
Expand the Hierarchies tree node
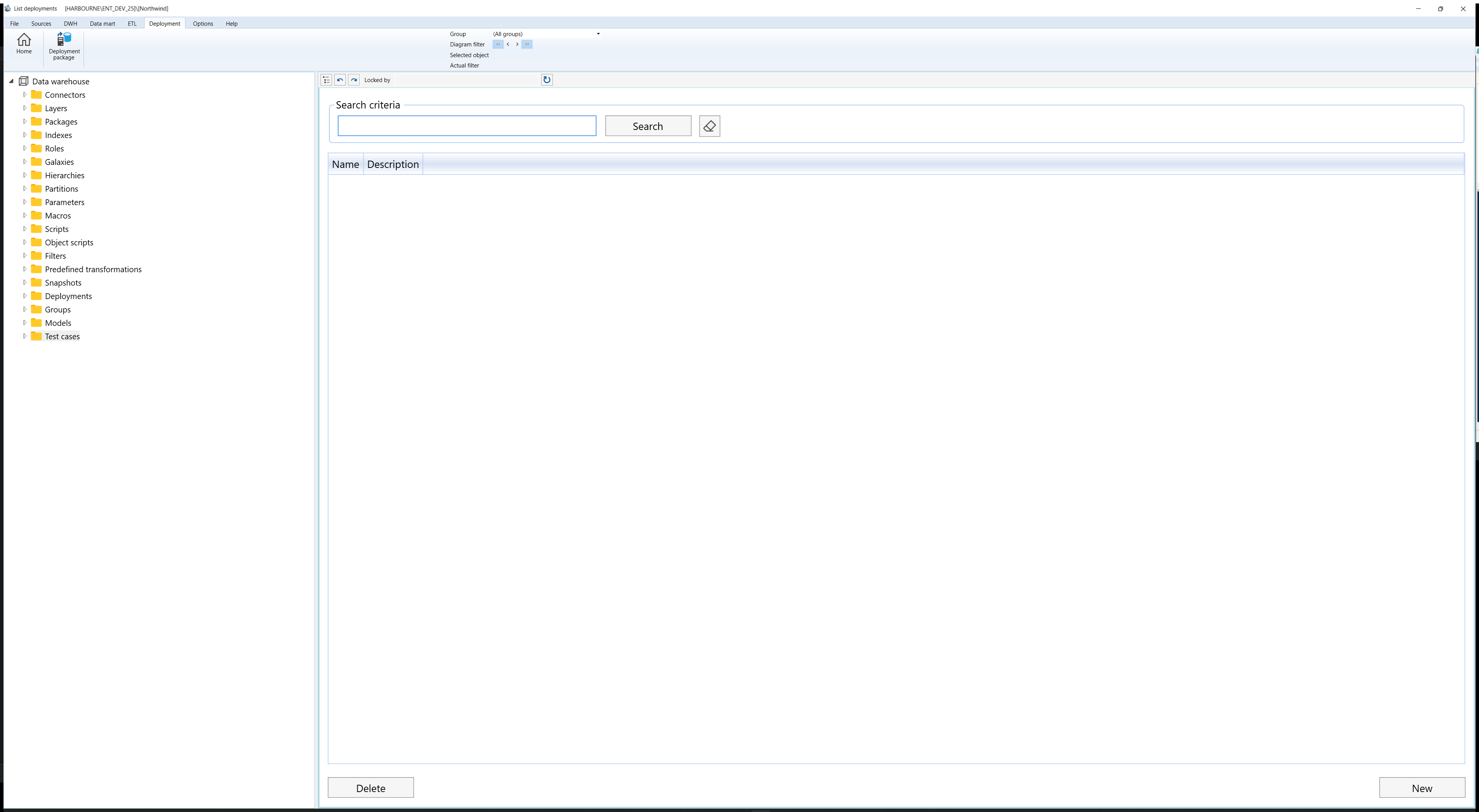pyautogui.click(x=25, y=175)
